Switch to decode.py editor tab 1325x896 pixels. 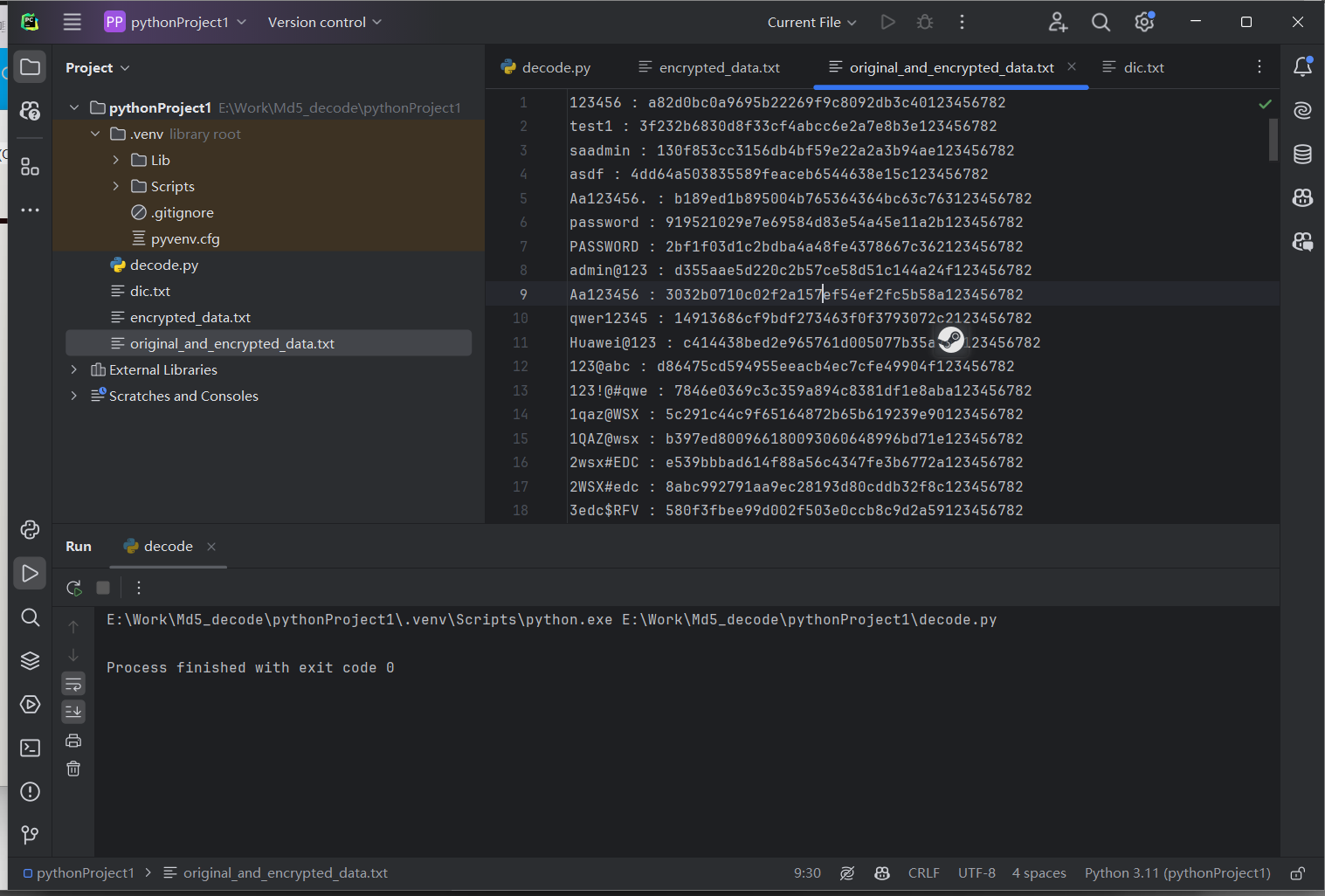point(546,67)
